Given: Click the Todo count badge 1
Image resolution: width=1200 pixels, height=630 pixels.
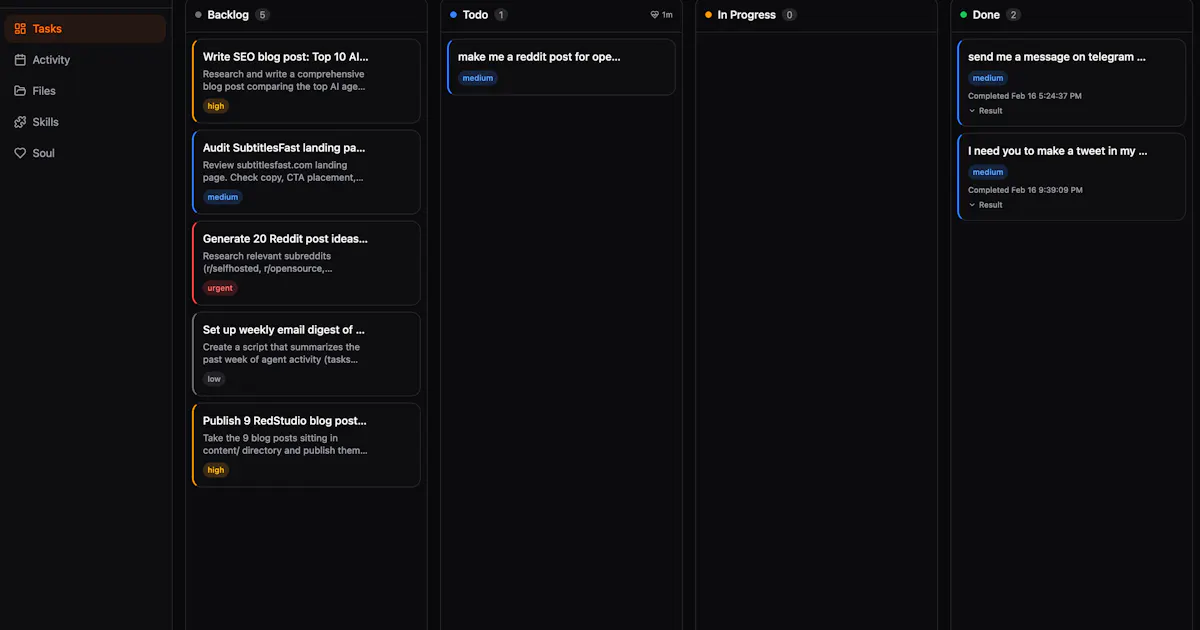Looking at the screenshot, I should [x=501, y=15].
